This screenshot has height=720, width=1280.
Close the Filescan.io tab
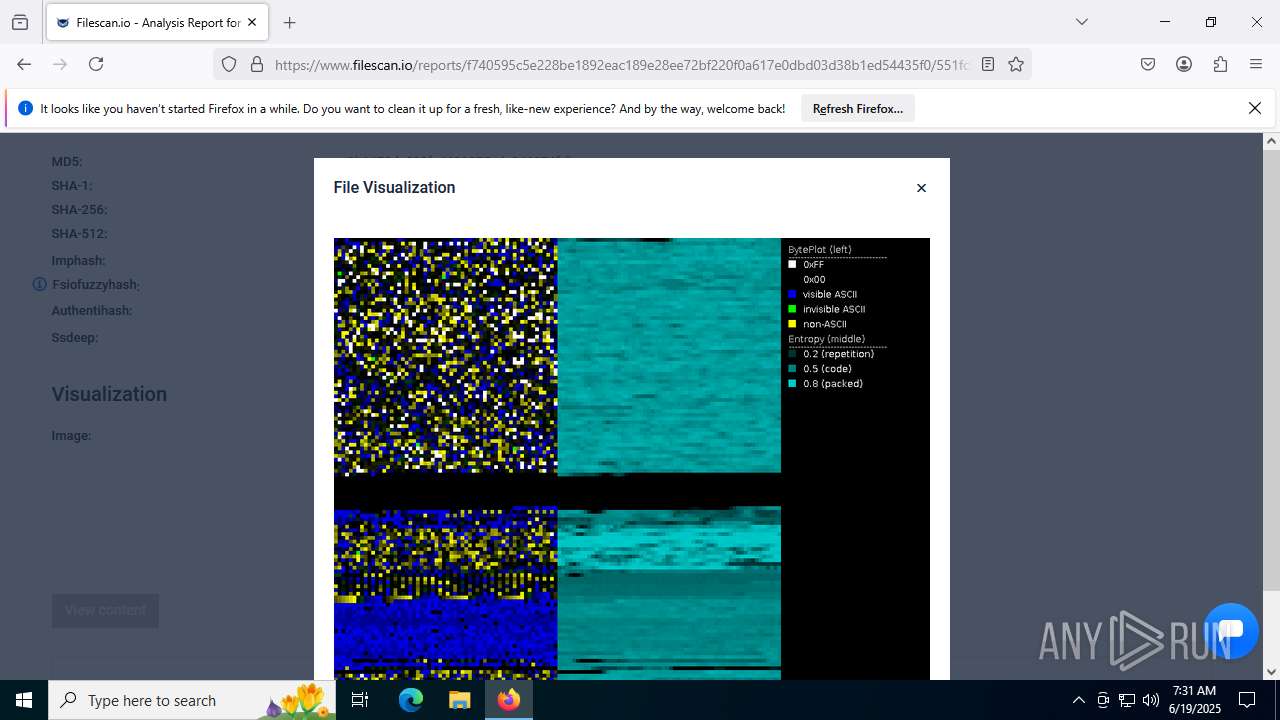tap(252, 22)
